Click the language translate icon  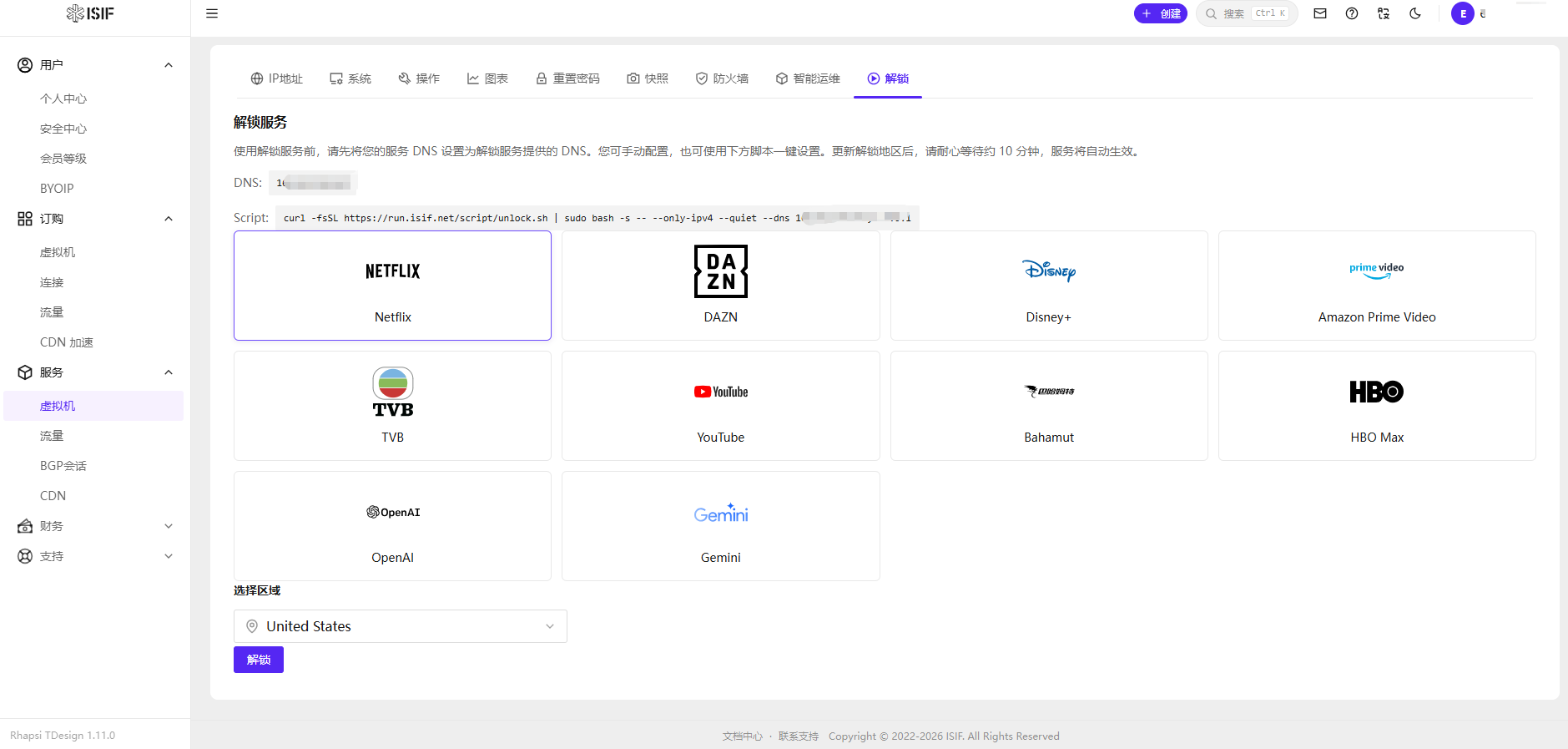[x=1384, y=13]
